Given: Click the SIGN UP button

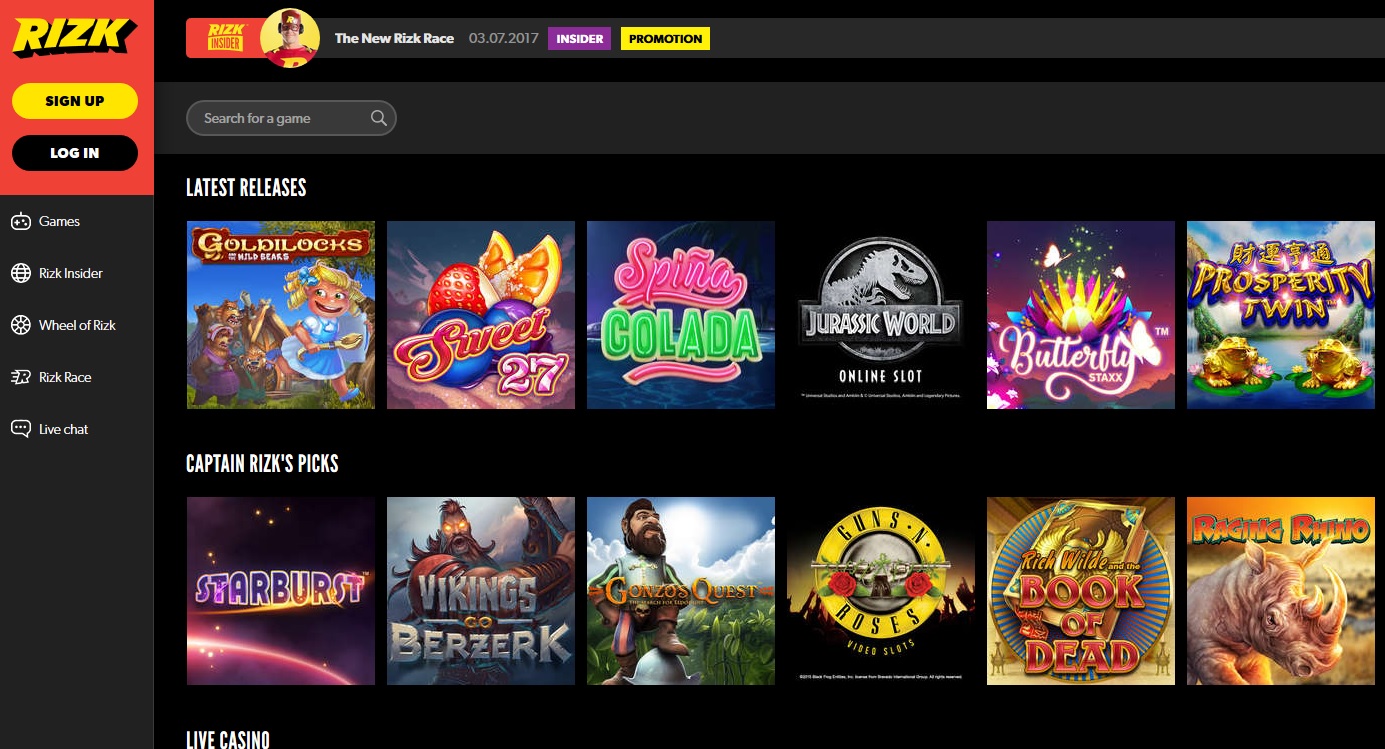Looking at the screenshot, I should click(75, 101).
